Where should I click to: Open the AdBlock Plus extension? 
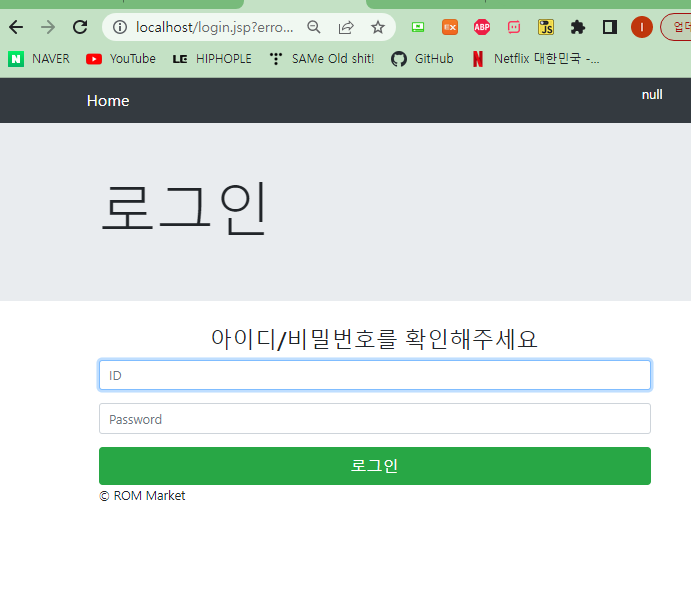pyautogui.click(x=482, y=27)
